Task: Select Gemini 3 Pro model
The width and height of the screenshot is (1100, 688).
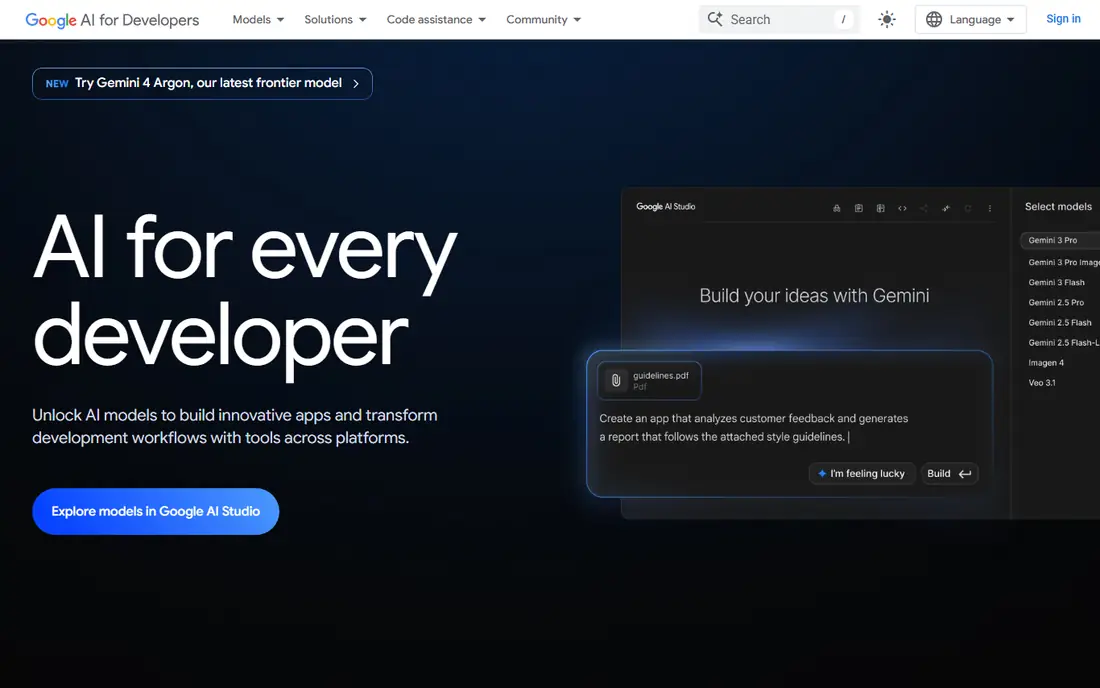Action: pyautogui.click(x=1059, y=241)
